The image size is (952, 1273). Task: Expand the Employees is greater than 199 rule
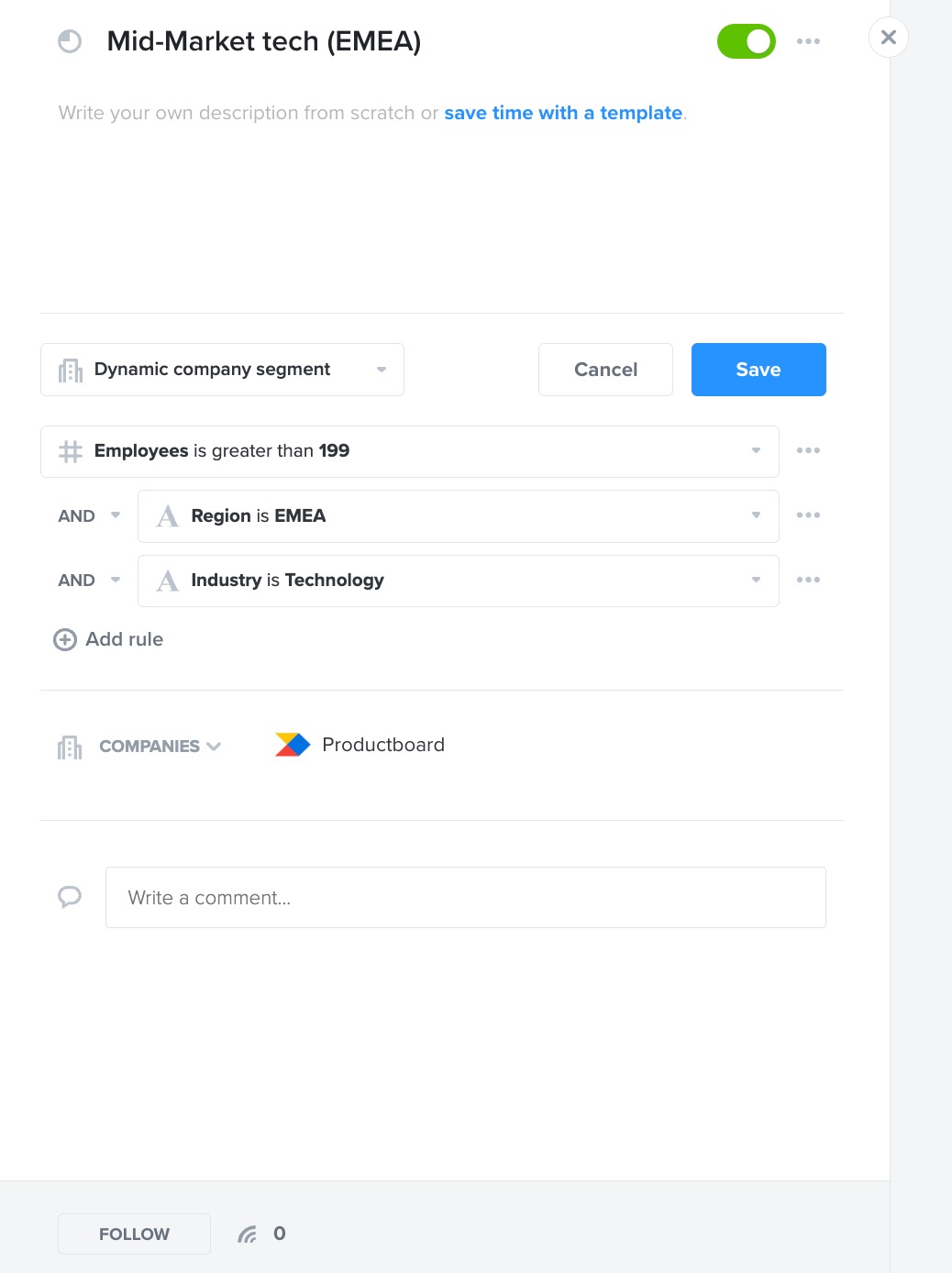410,451
